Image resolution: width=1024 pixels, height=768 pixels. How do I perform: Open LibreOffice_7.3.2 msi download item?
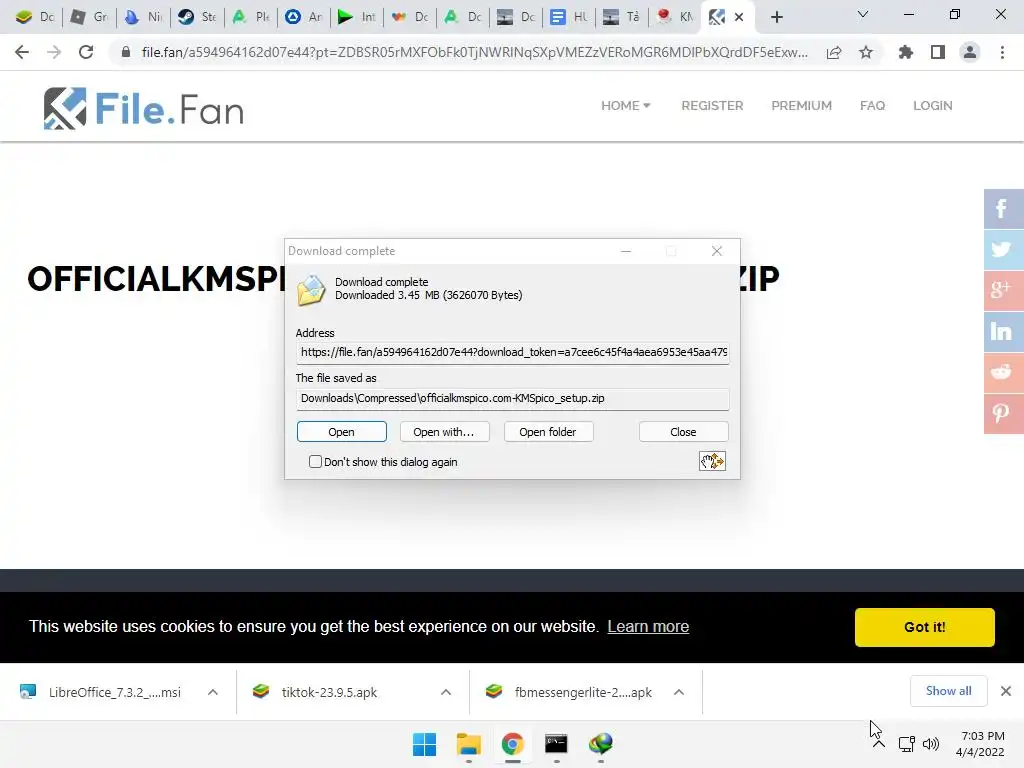(x=102, y=692)
